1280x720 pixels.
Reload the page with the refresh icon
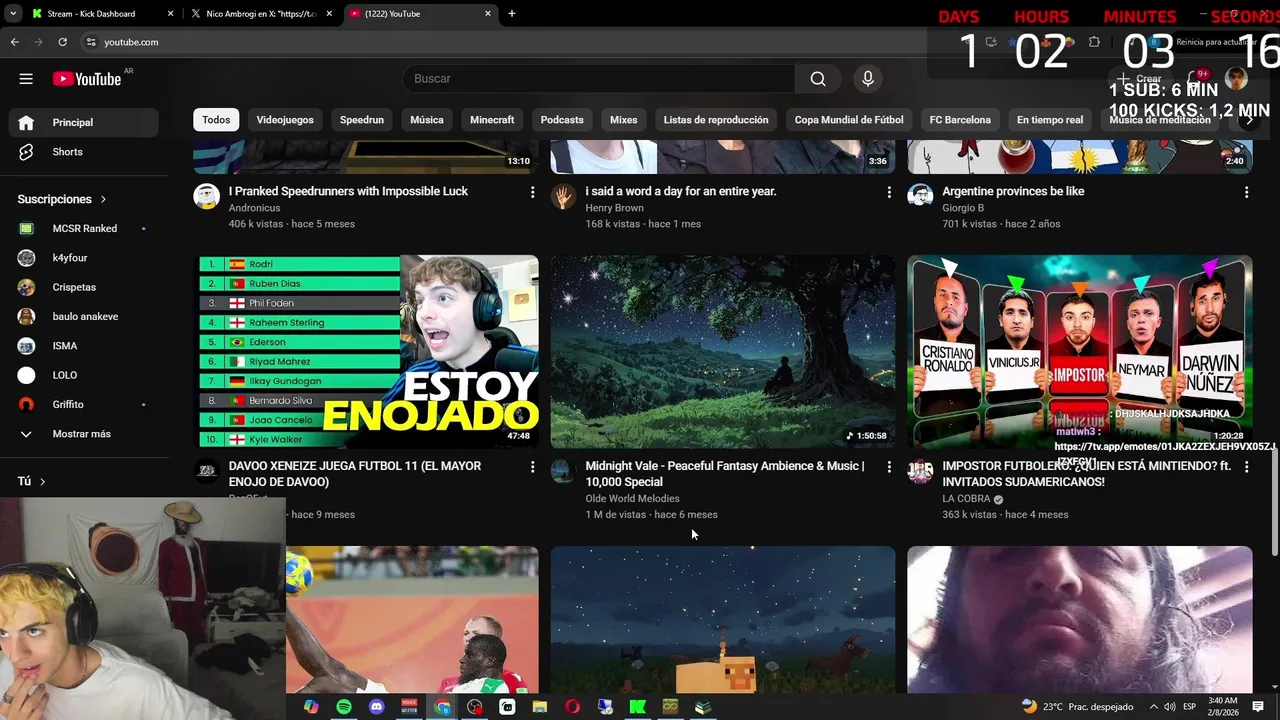(62, 42)
